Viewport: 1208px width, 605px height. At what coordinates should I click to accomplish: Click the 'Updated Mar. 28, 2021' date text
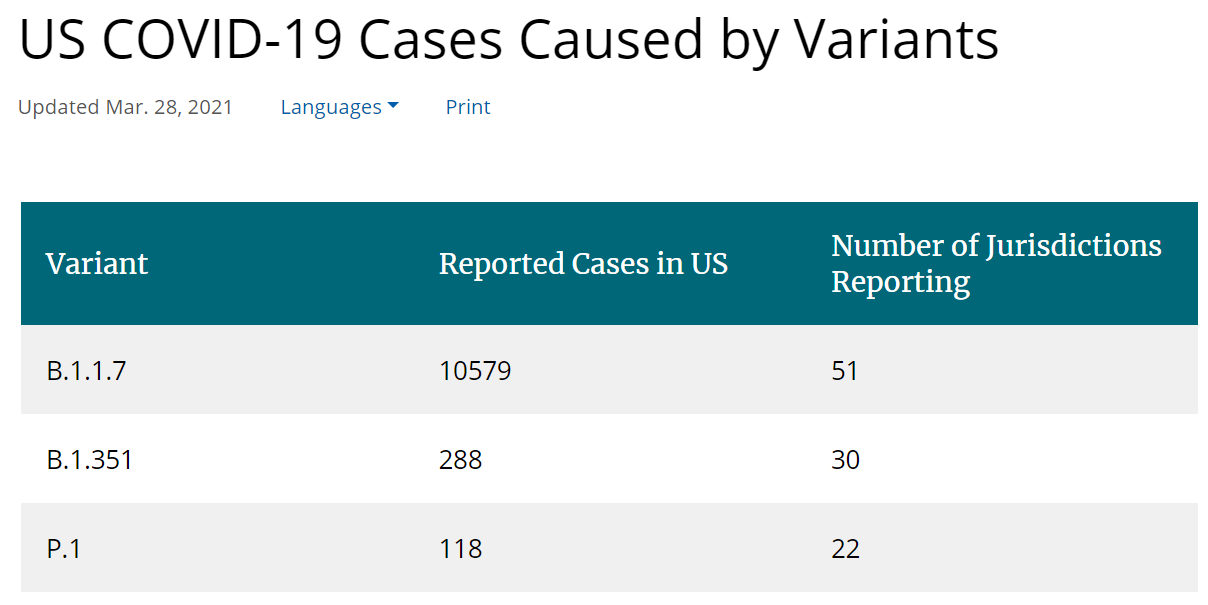point(125,107)
